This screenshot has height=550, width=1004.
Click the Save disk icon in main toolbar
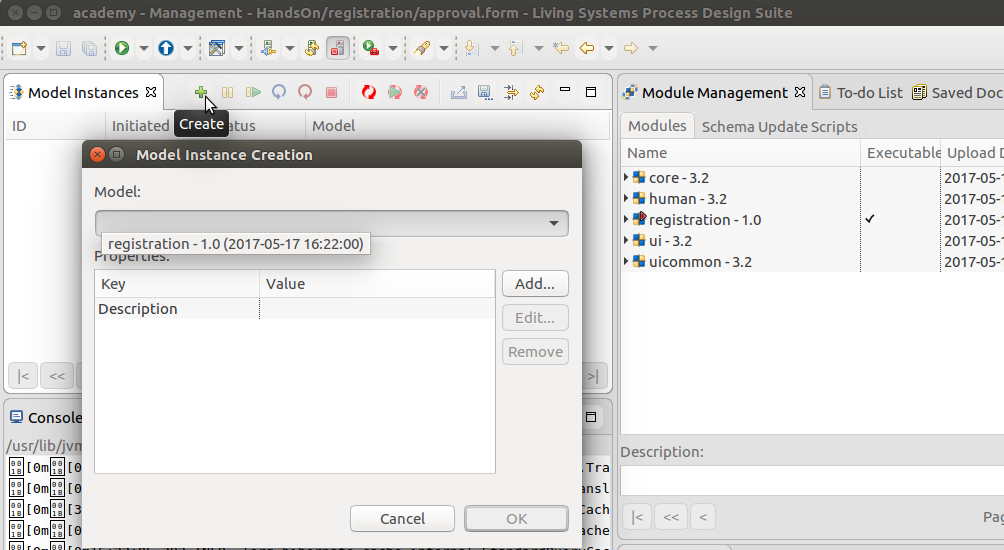63,48
